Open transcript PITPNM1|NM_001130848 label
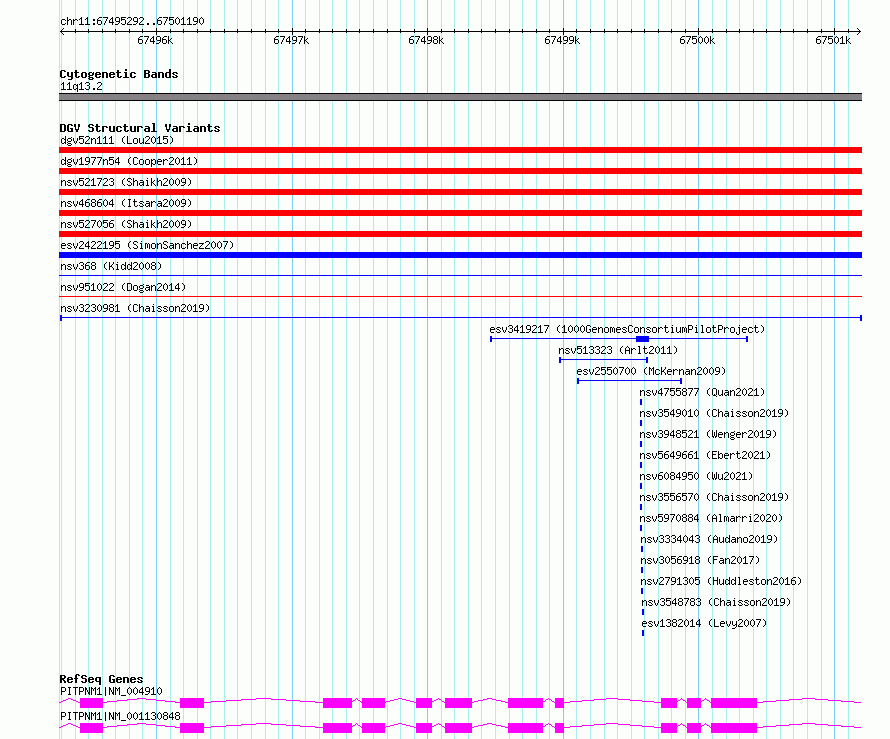The height and width of the screenshot is (739, 890). click(120, 716)
